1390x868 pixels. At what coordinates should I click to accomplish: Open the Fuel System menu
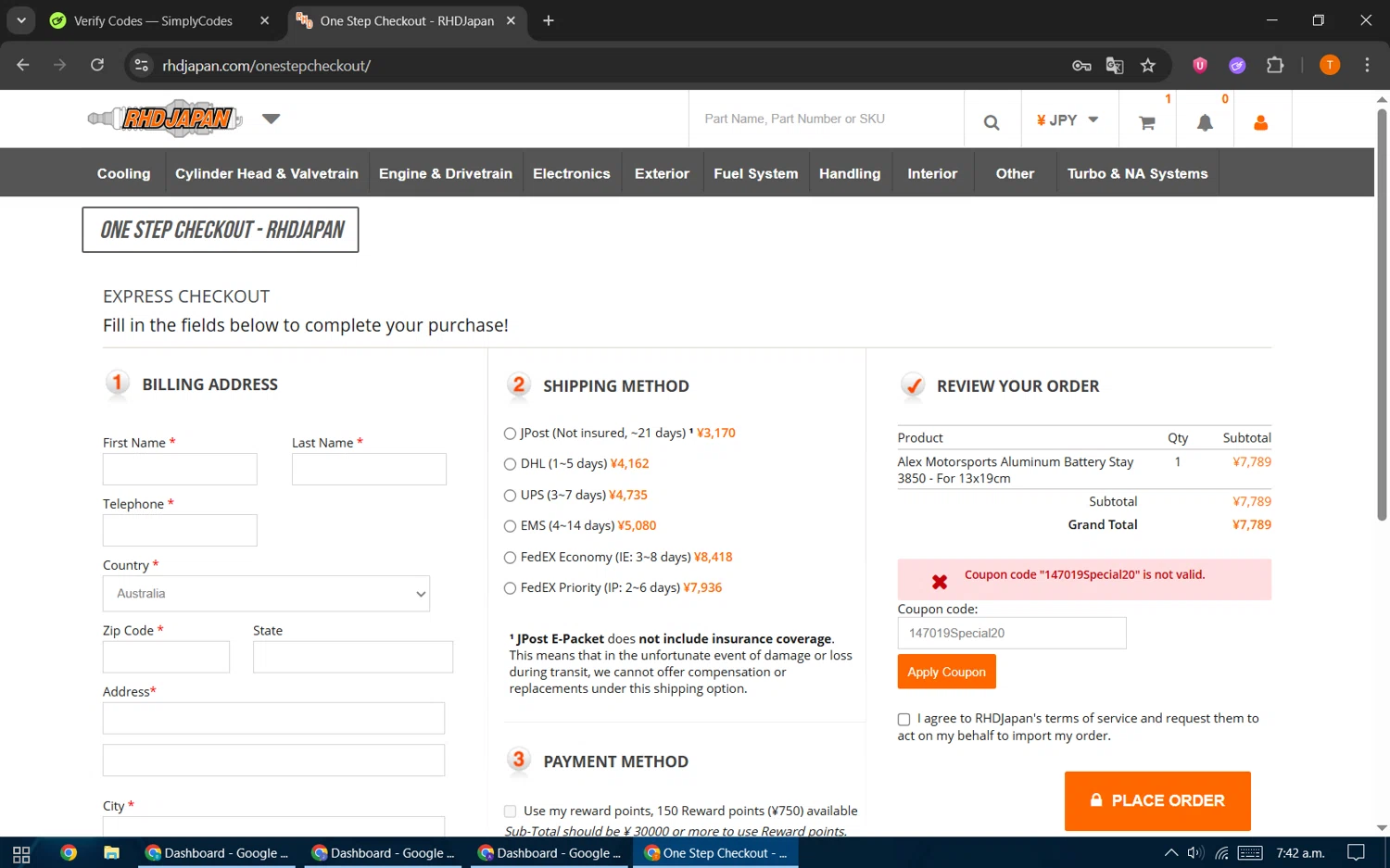[756, 173]
